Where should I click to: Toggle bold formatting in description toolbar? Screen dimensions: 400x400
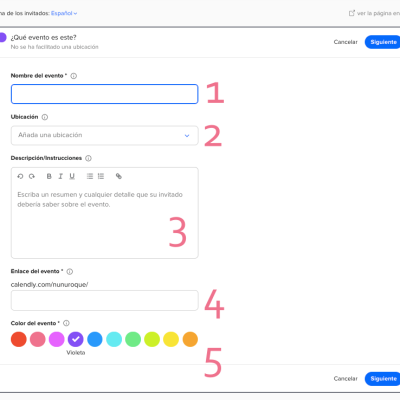click(49, 176)
